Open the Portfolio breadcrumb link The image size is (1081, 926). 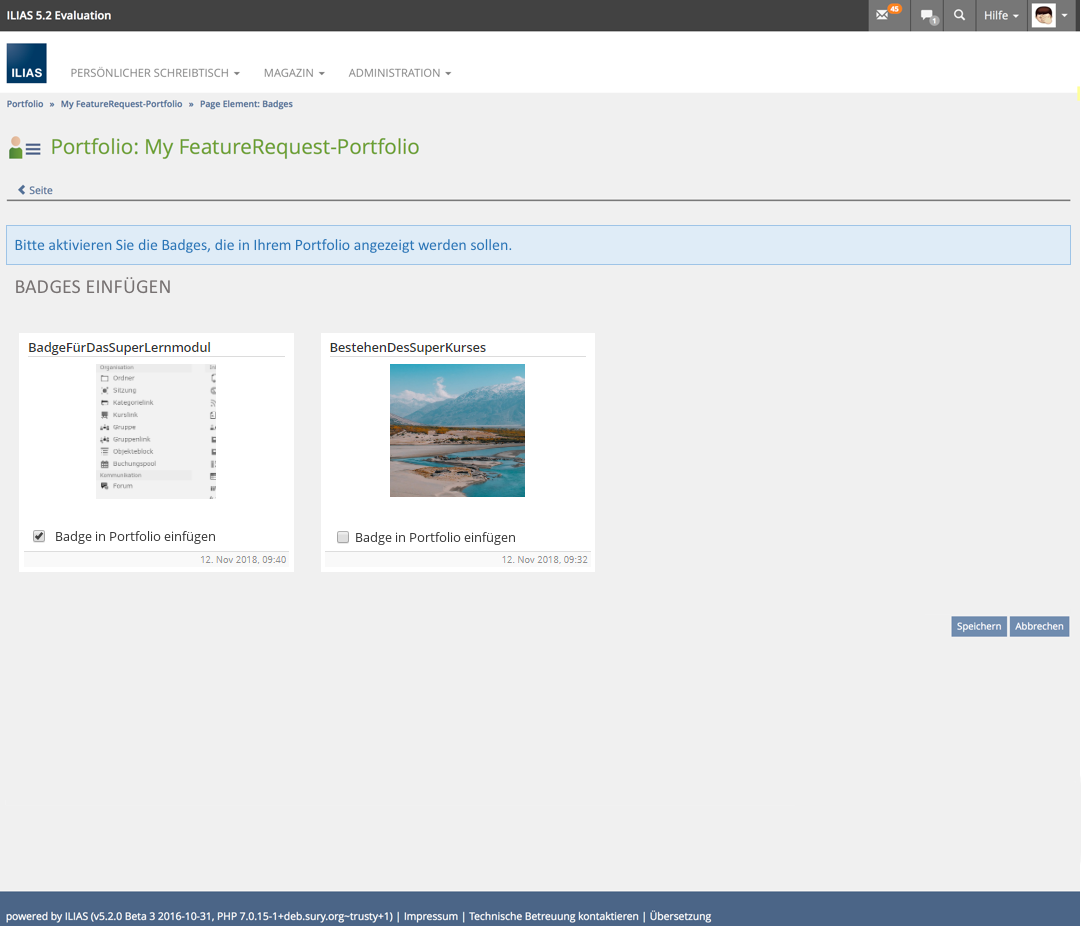[x=25, y=104]
